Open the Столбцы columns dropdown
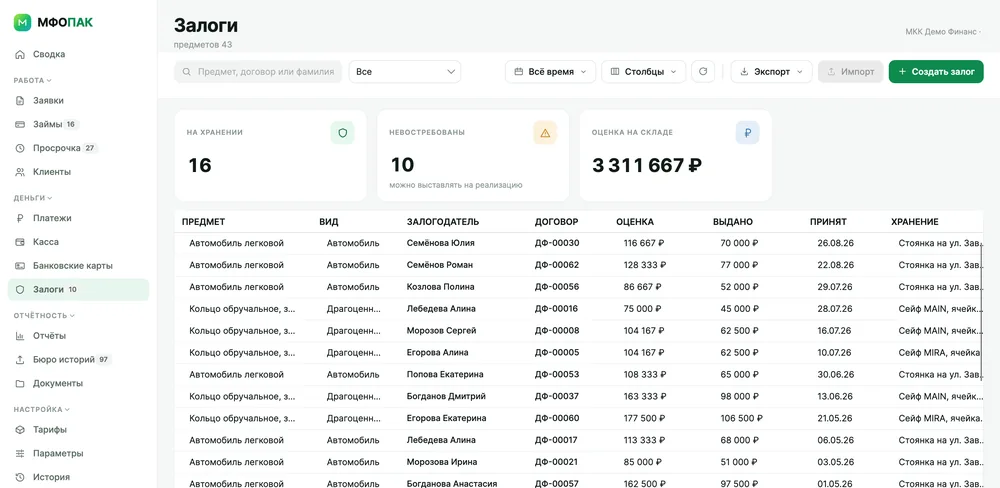1000x488 pixels. click(x=643, y=71)
